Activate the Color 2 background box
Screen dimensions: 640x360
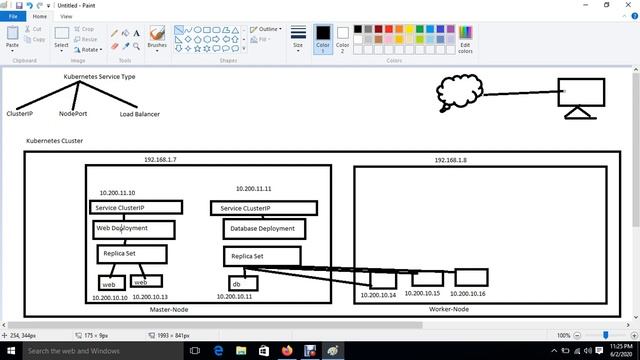342,39
